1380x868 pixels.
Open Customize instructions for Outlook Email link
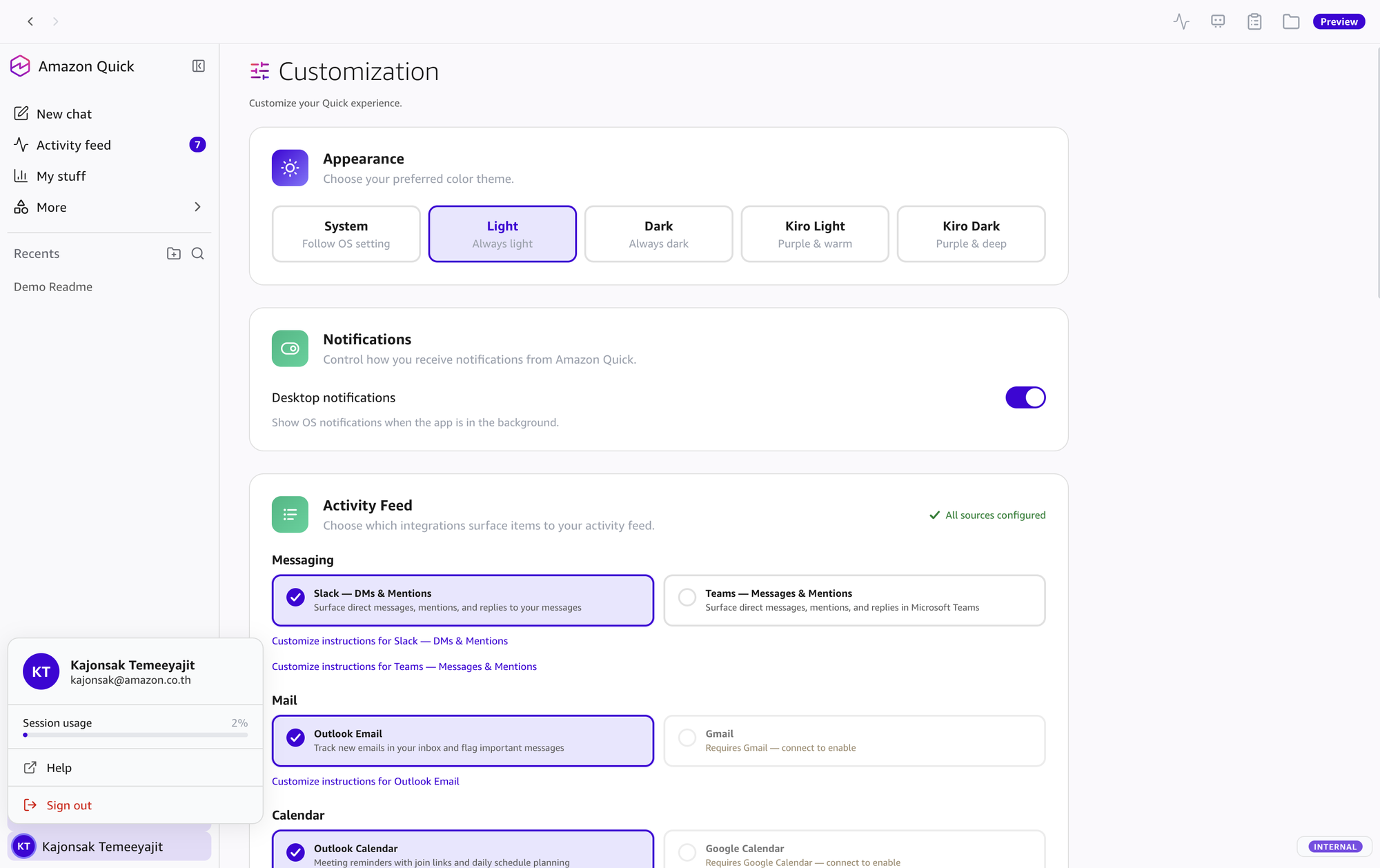point(366,781)
